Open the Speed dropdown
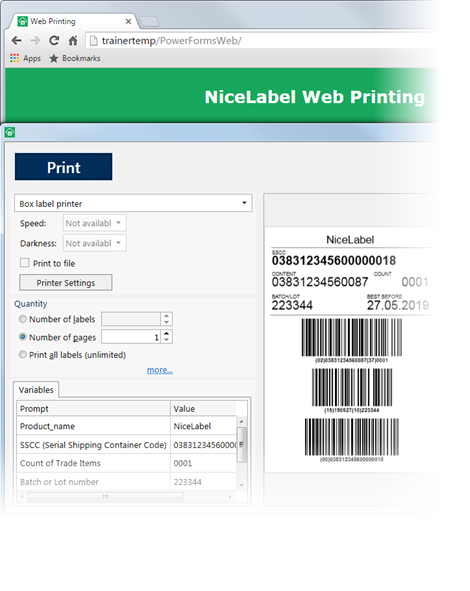 pyautogui.click(x=95, y=223)
